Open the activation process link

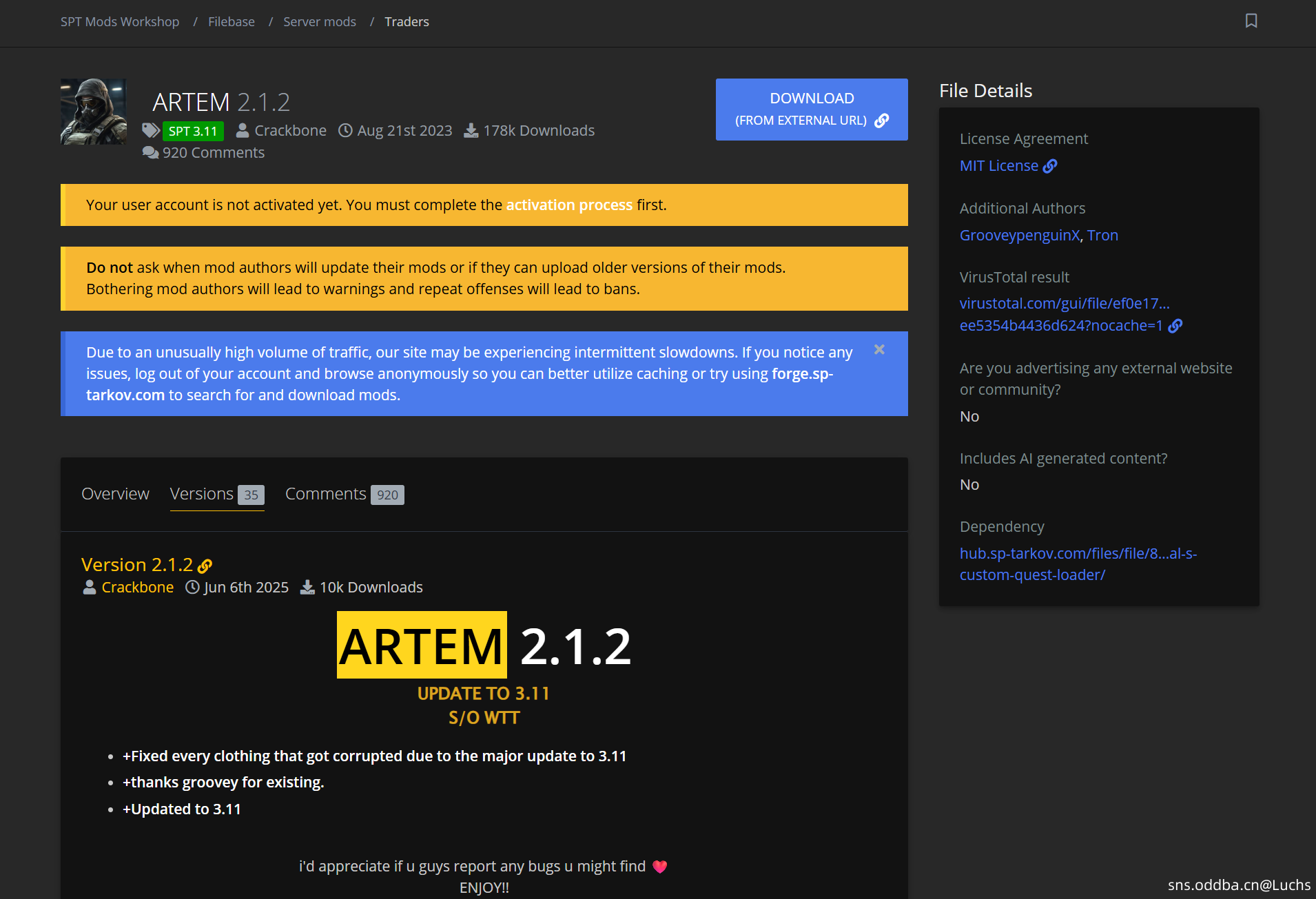point(569,205)
